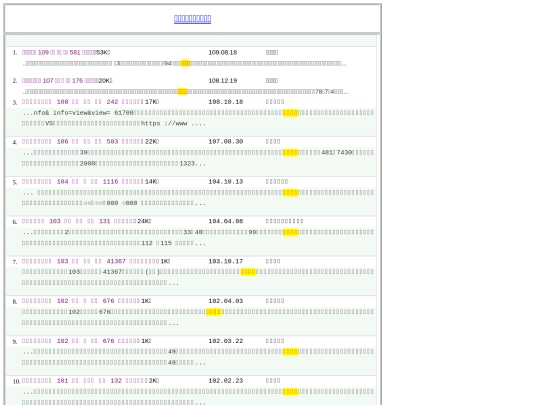Click the 17K size label in result 3

pyautogui.click(x=152, y=102)
